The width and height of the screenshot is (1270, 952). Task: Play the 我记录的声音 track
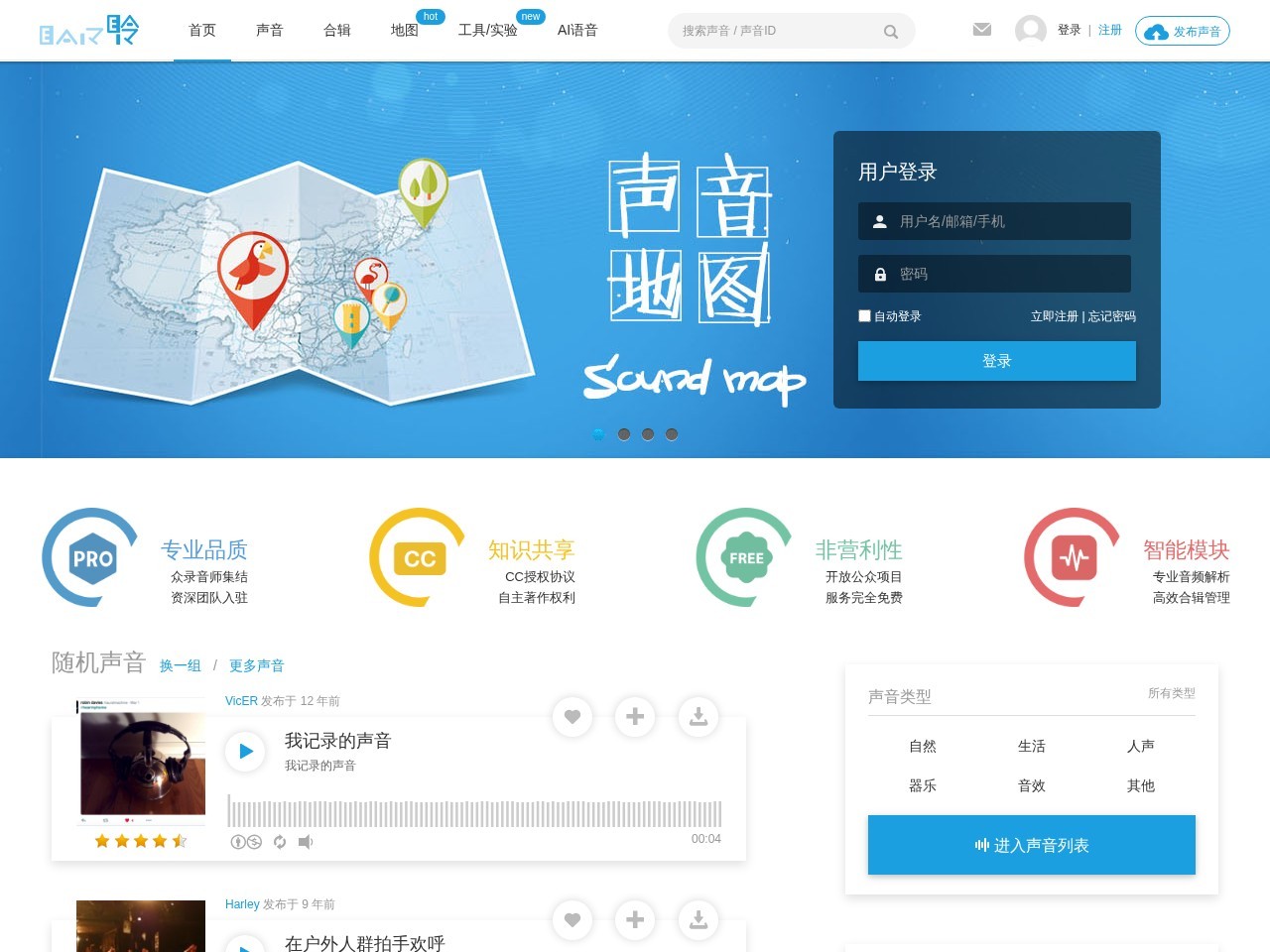(245, 751)
